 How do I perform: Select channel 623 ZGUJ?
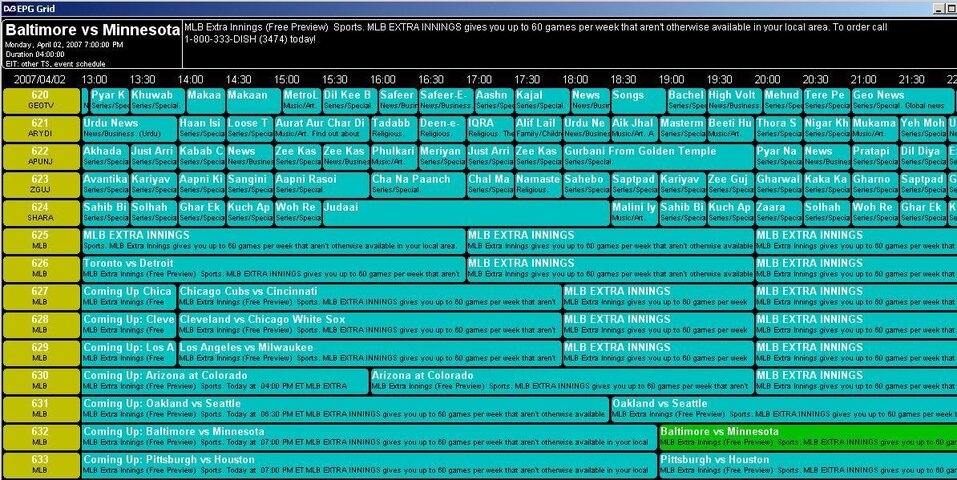pyautogui.click(x=41, y=185)
